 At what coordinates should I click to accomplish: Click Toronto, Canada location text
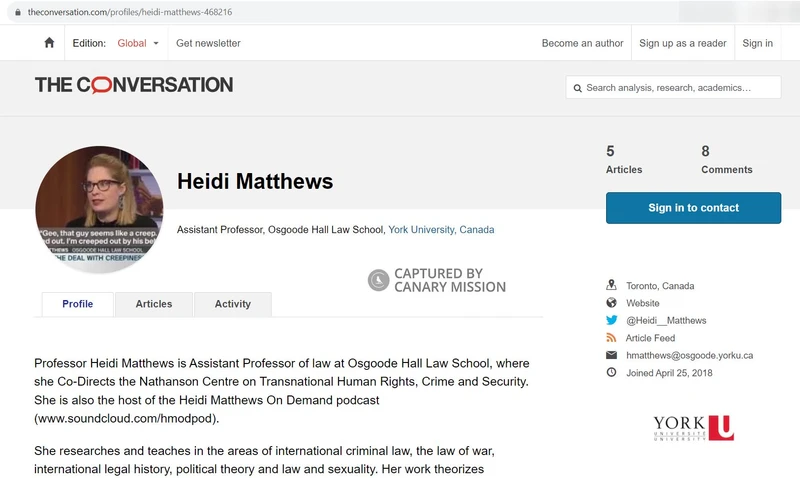point(660,286)
